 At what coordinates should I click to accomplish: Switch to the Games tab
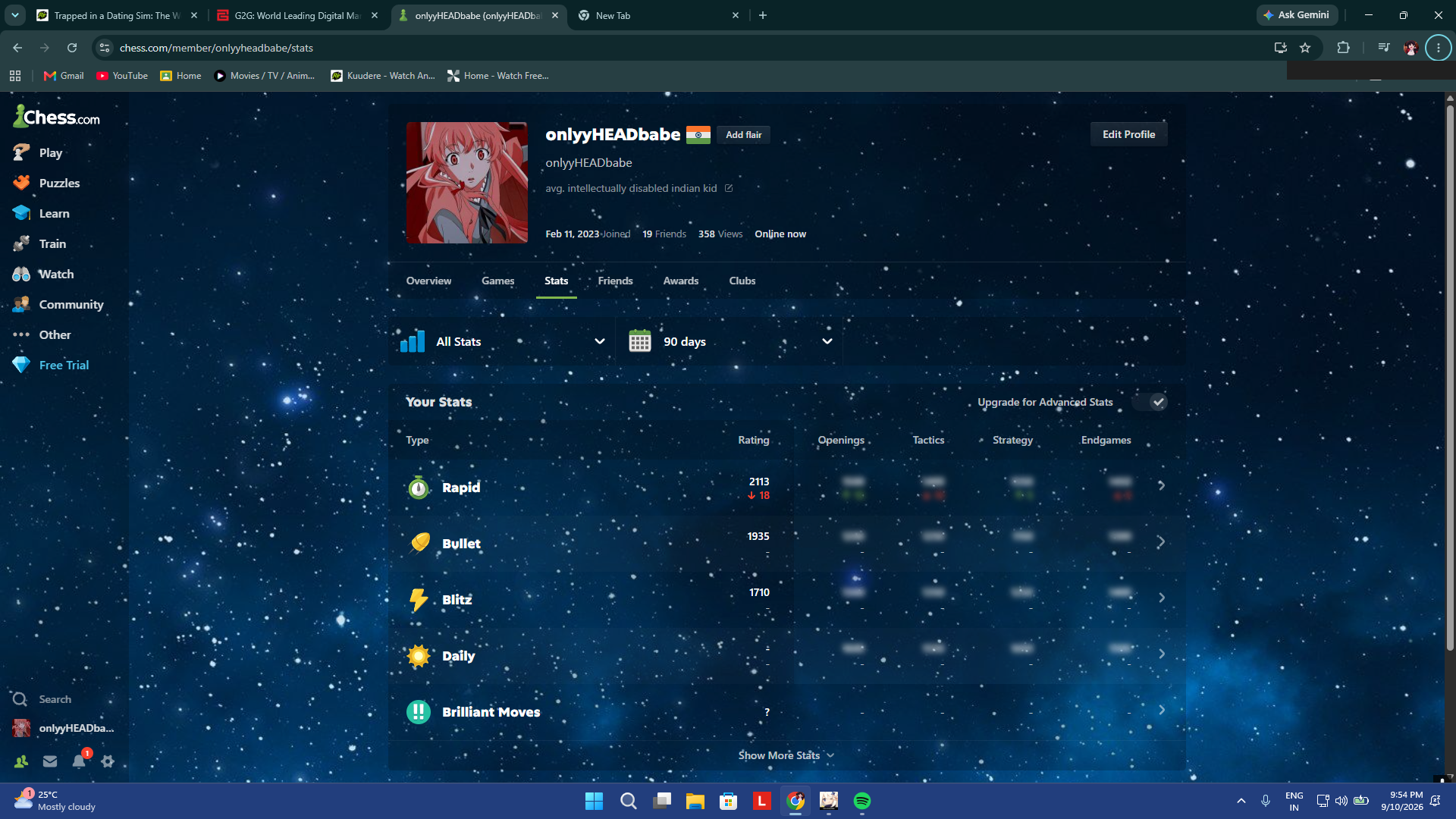click(497, 281)
